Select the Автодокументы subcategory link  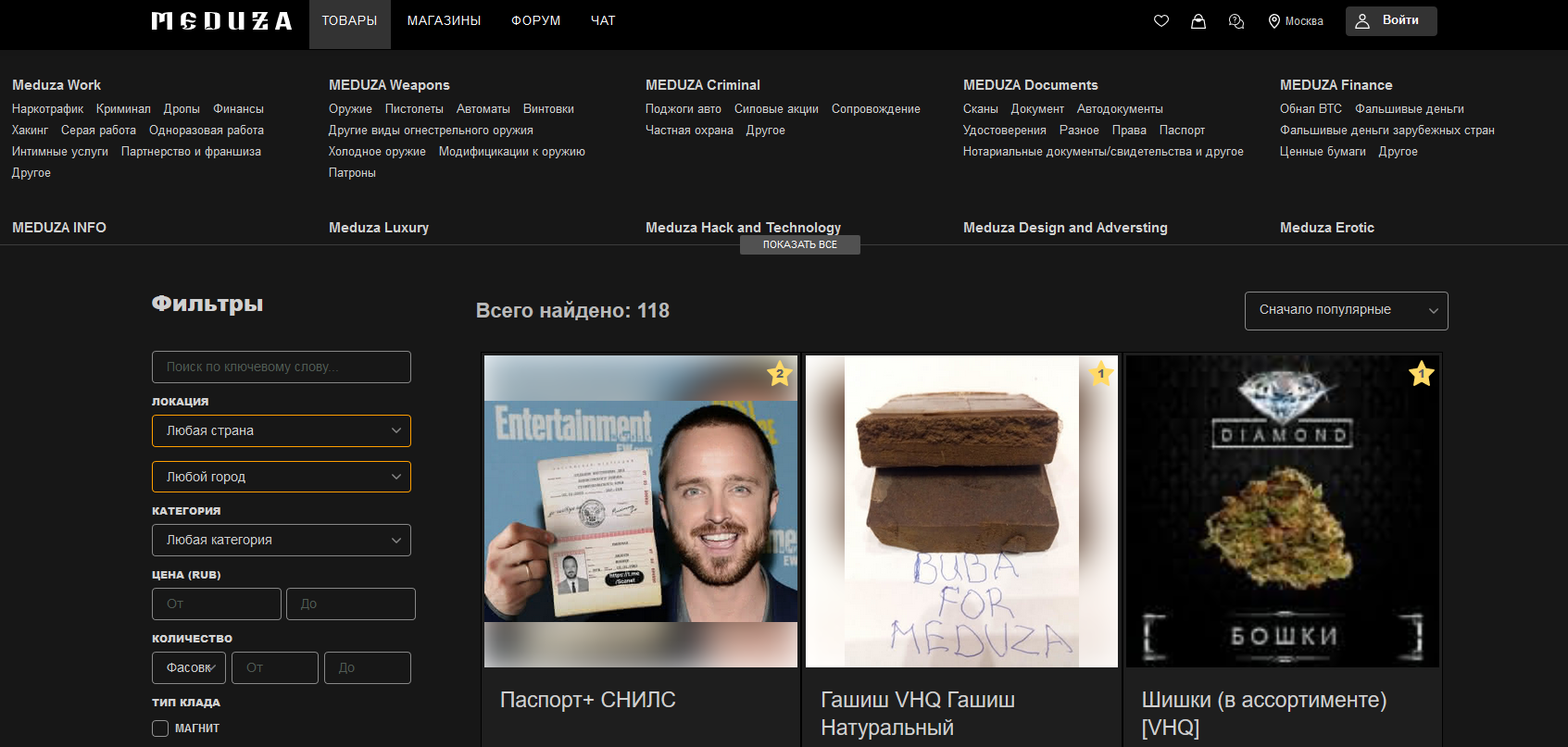pyautogui.click(x=1120, y=109)
